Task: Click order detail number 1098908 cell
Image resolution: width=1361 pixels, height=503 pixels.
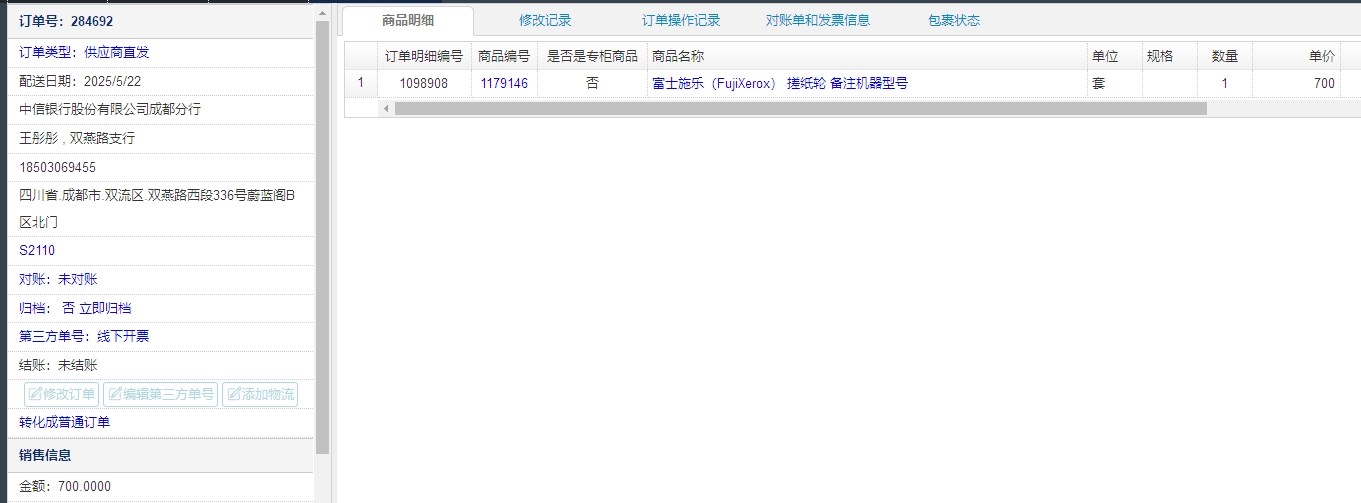Action: coord(424,84)
